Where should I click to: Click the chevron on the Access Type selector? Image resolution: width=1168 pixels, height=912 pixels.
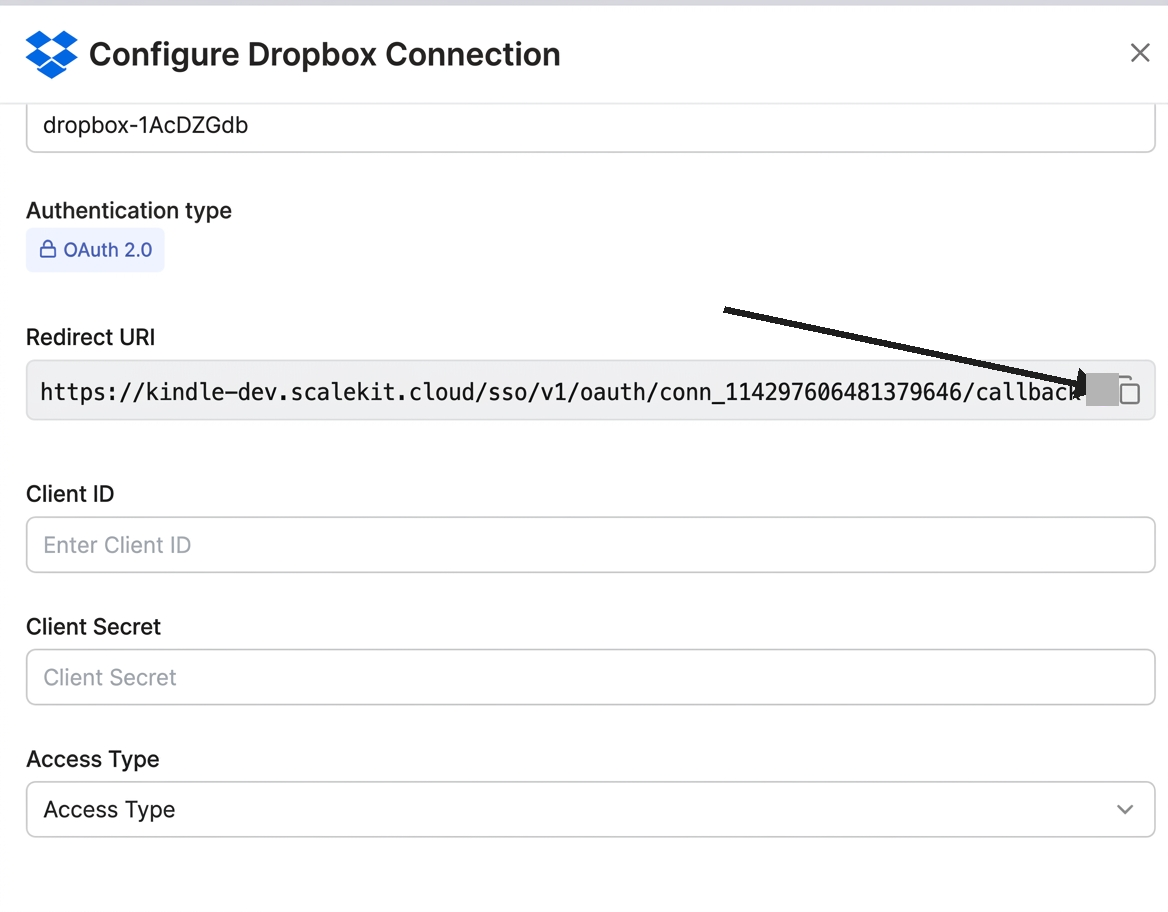coord(1123,810)
